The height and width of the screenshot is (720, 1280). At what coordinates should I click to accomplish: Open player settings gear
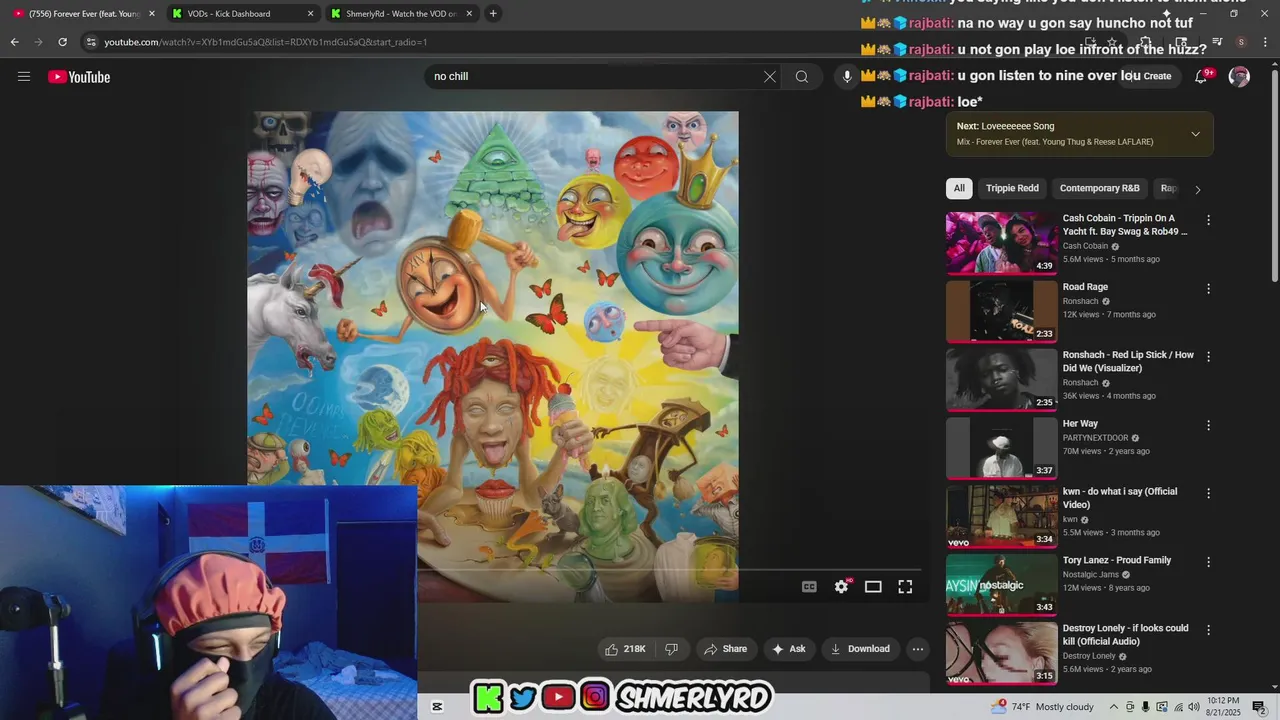(841, 587)
